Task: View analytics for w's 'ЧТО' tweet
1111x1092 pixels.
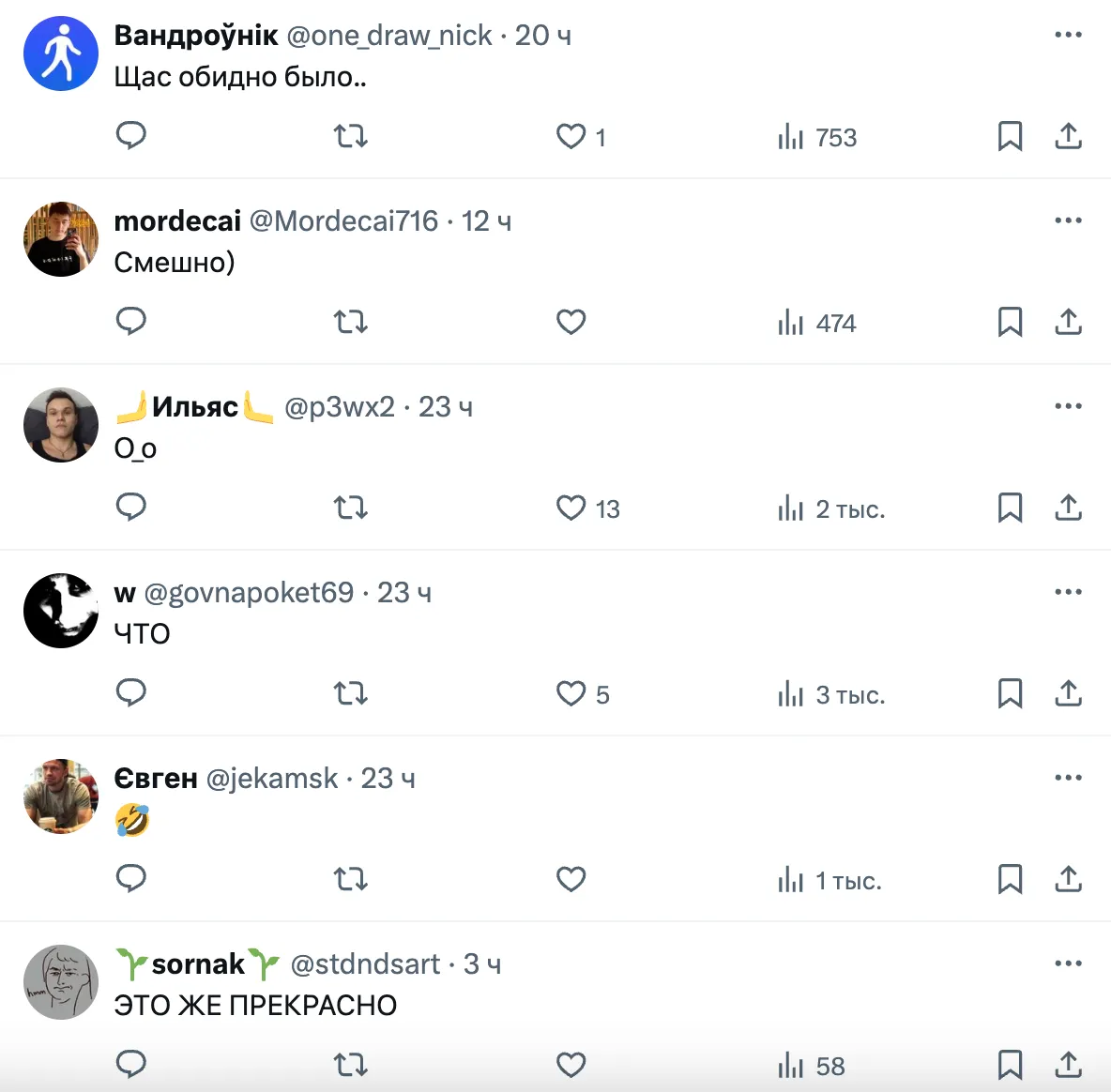Action: click(831, 695)
